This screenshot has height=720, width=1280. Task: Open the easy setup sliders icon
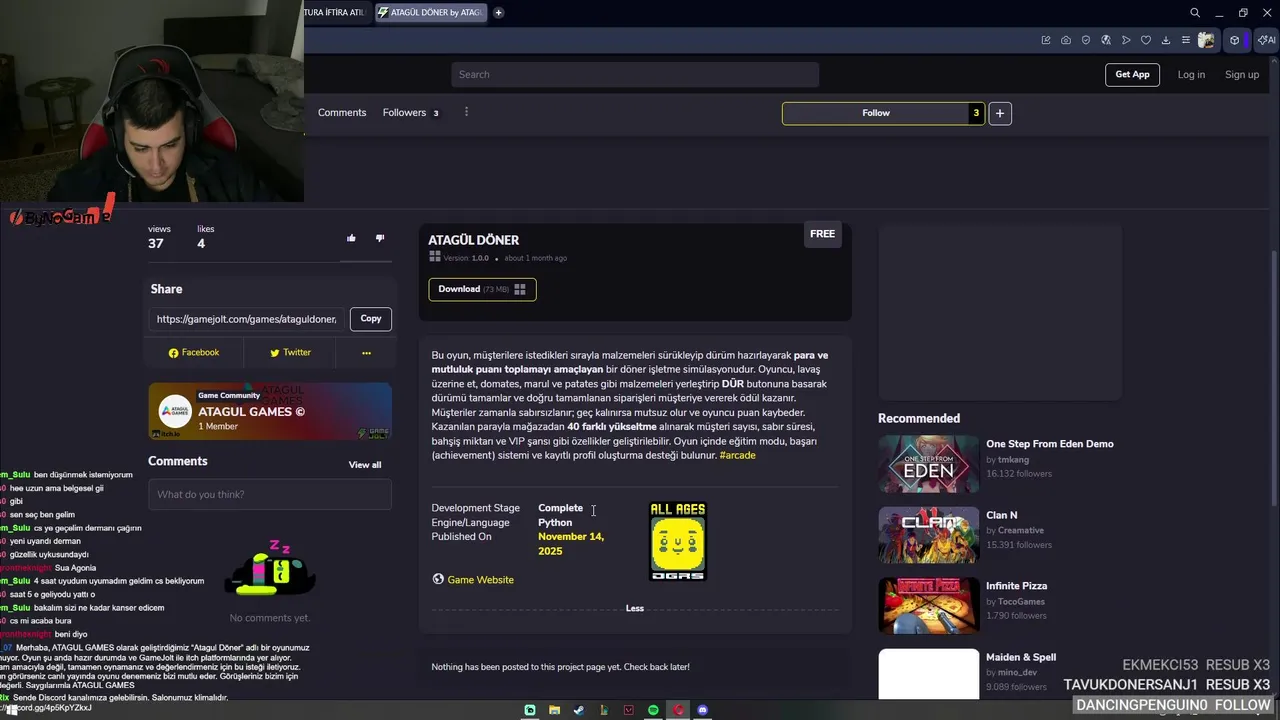tap(1186, 40)
